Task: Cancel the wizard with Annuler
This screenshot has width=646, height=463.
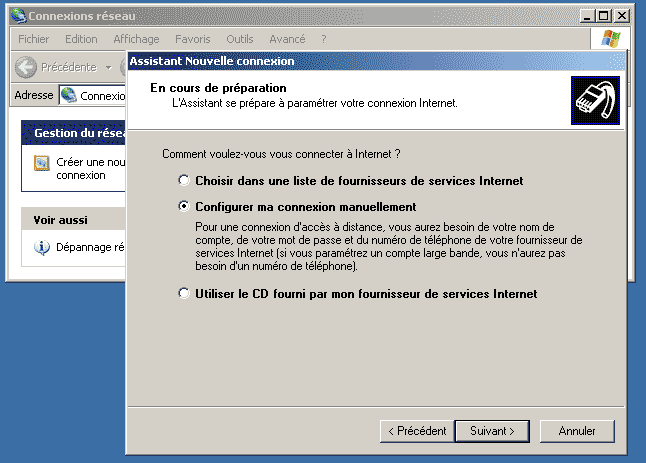Action: 577,431
